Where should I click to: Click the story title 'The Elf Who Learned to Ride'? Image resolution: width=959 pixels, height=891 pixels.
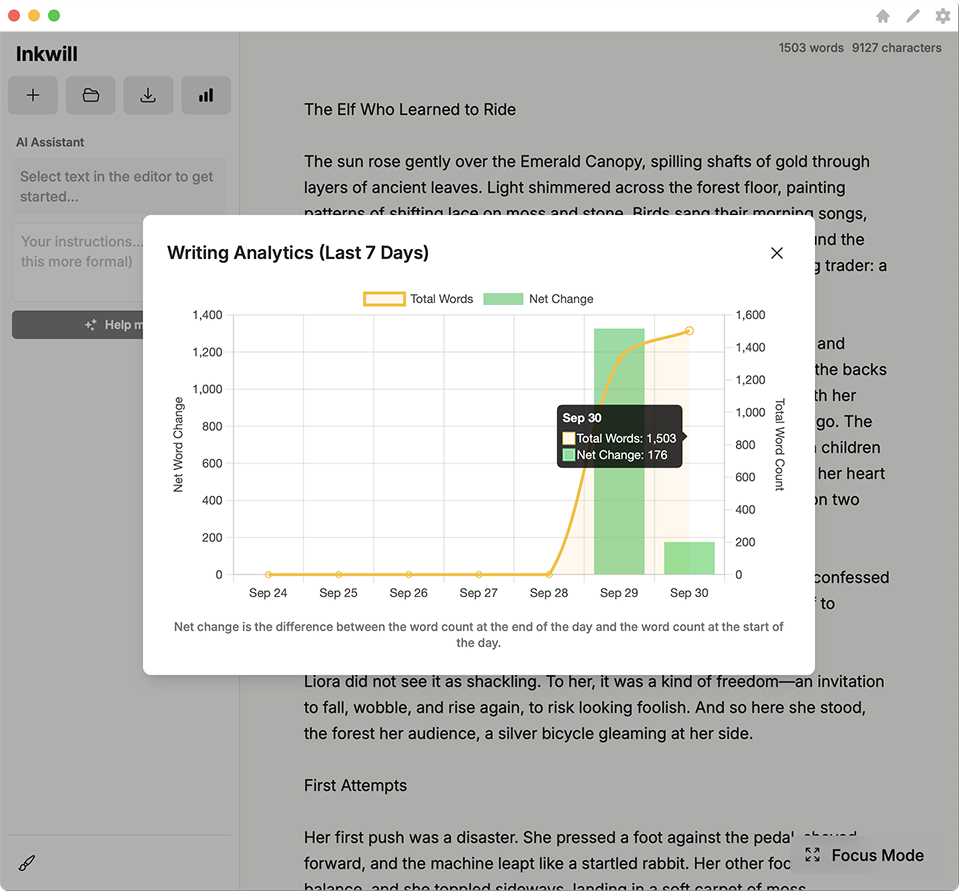point(410,109)
